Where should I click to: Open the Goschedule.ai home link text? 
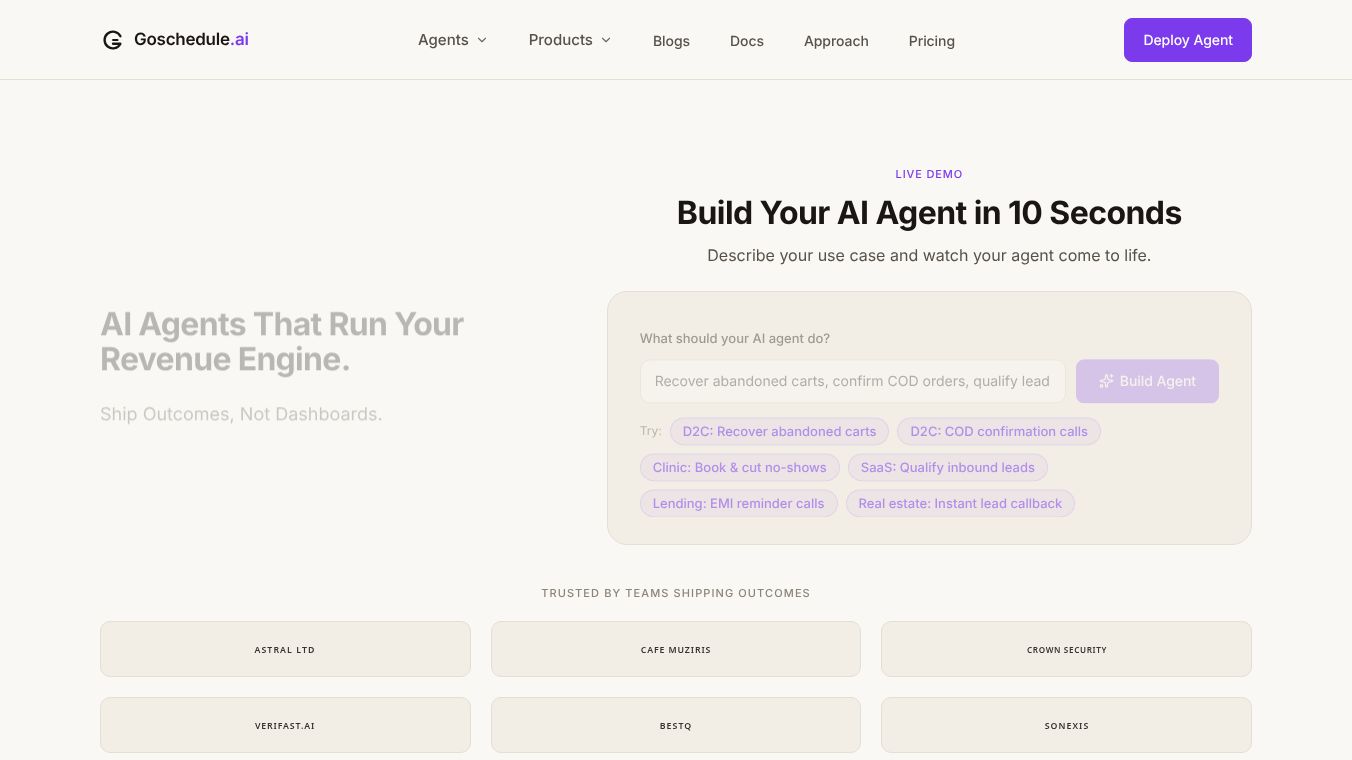tap(191, 40)
